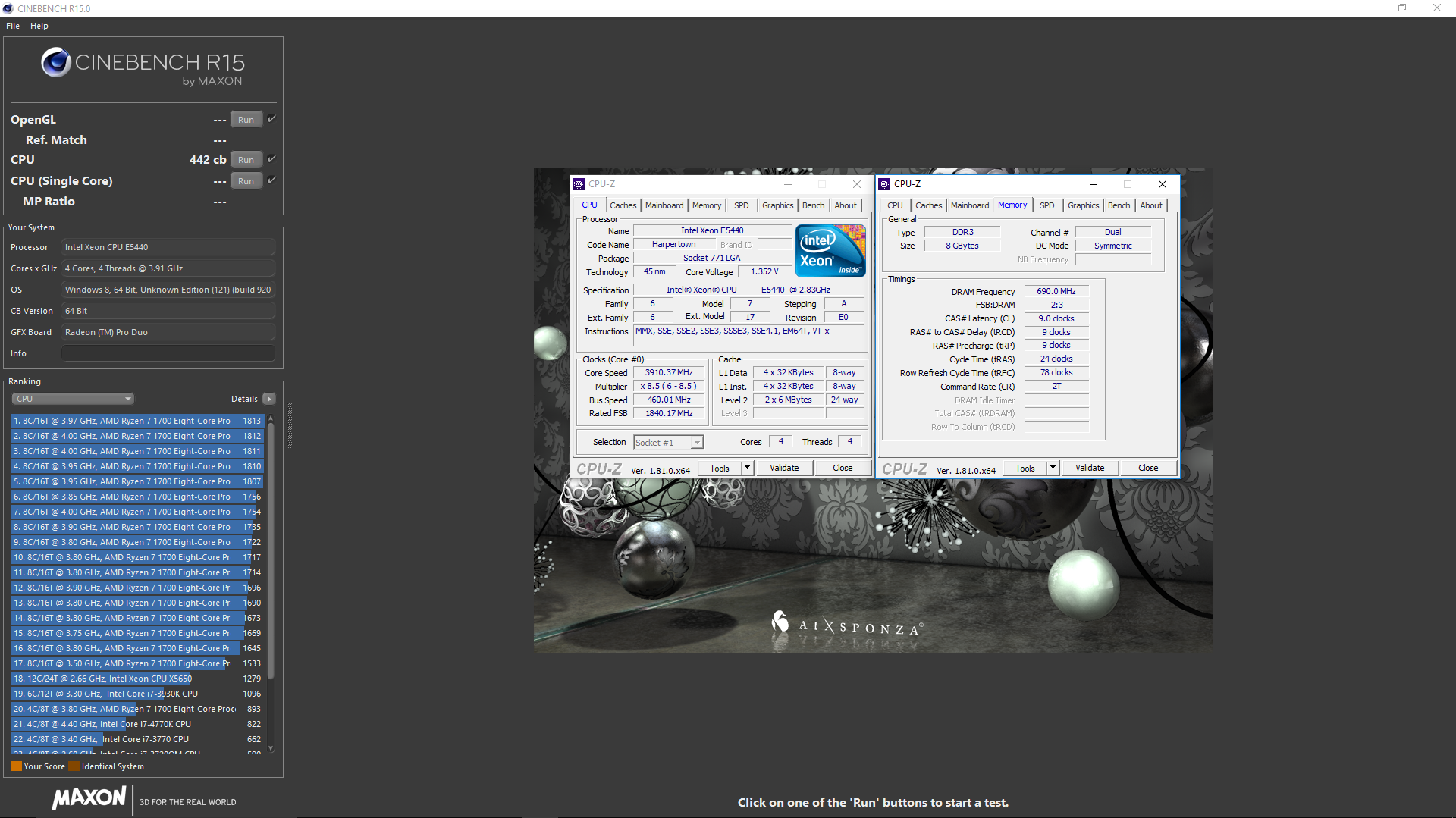Expand Tools dropdown arrow in right CPU-Z window
The width and height of the screenshot is (1456, 818).
pos(1053,469)
